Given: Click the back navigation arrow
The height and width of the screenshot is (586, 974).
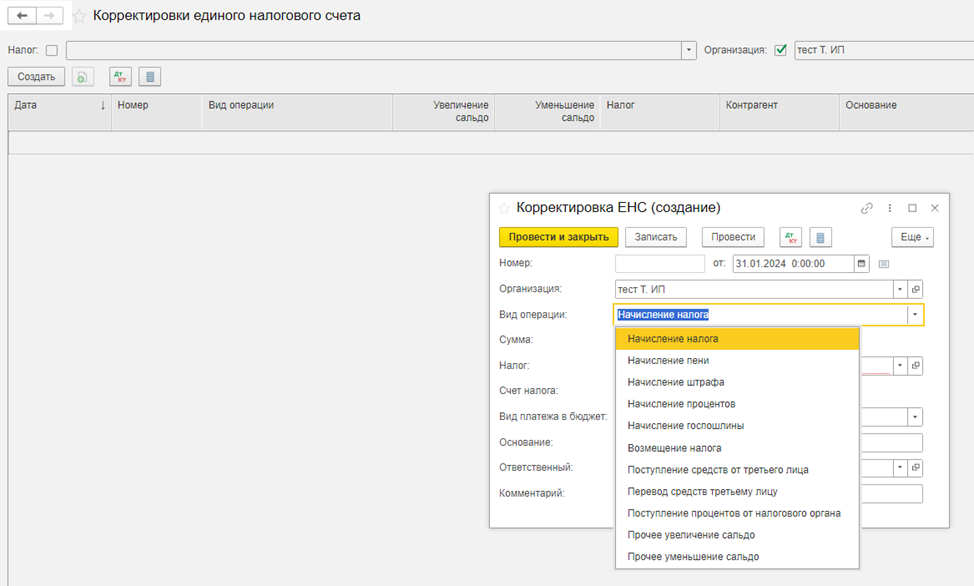Looking at the screenshot, I should pos(22,16).
